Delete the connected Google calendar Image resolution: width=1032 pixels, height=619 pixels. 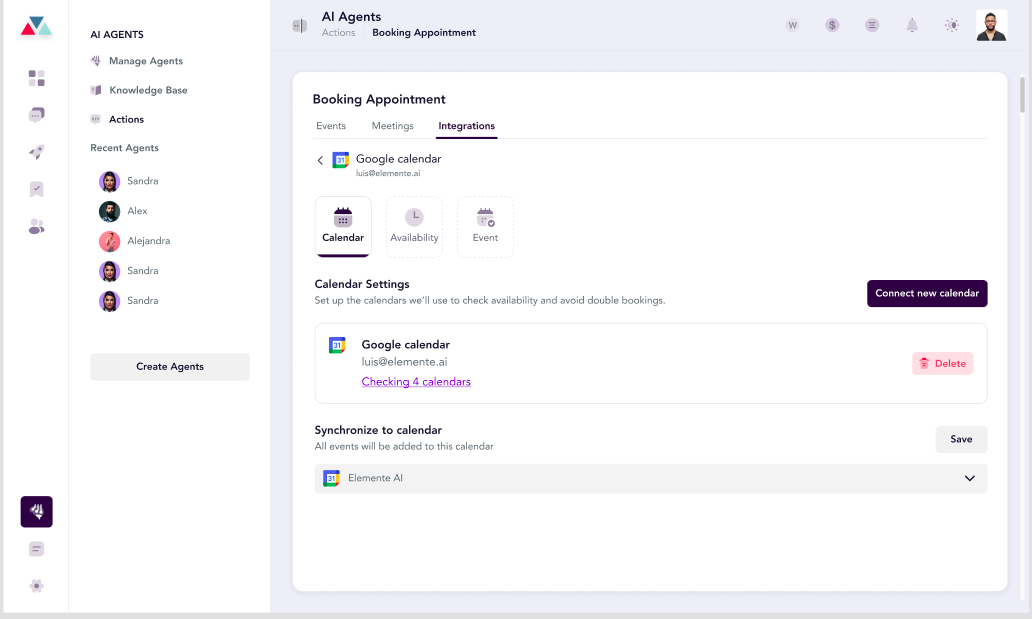click(x=942, y=363)
